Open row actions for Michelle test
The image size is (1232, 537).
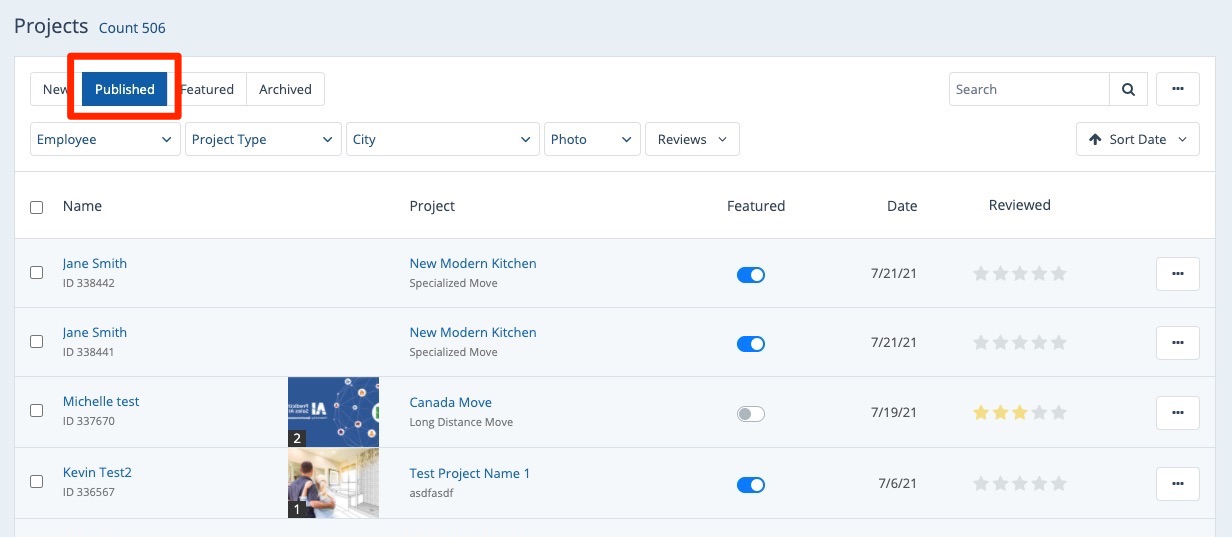(x=1177, y=412)
